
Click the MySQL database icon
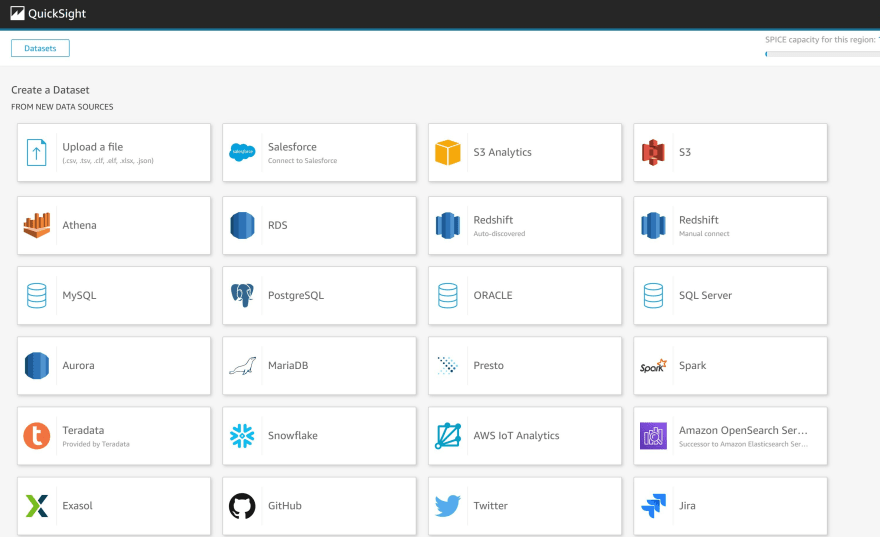36,296
